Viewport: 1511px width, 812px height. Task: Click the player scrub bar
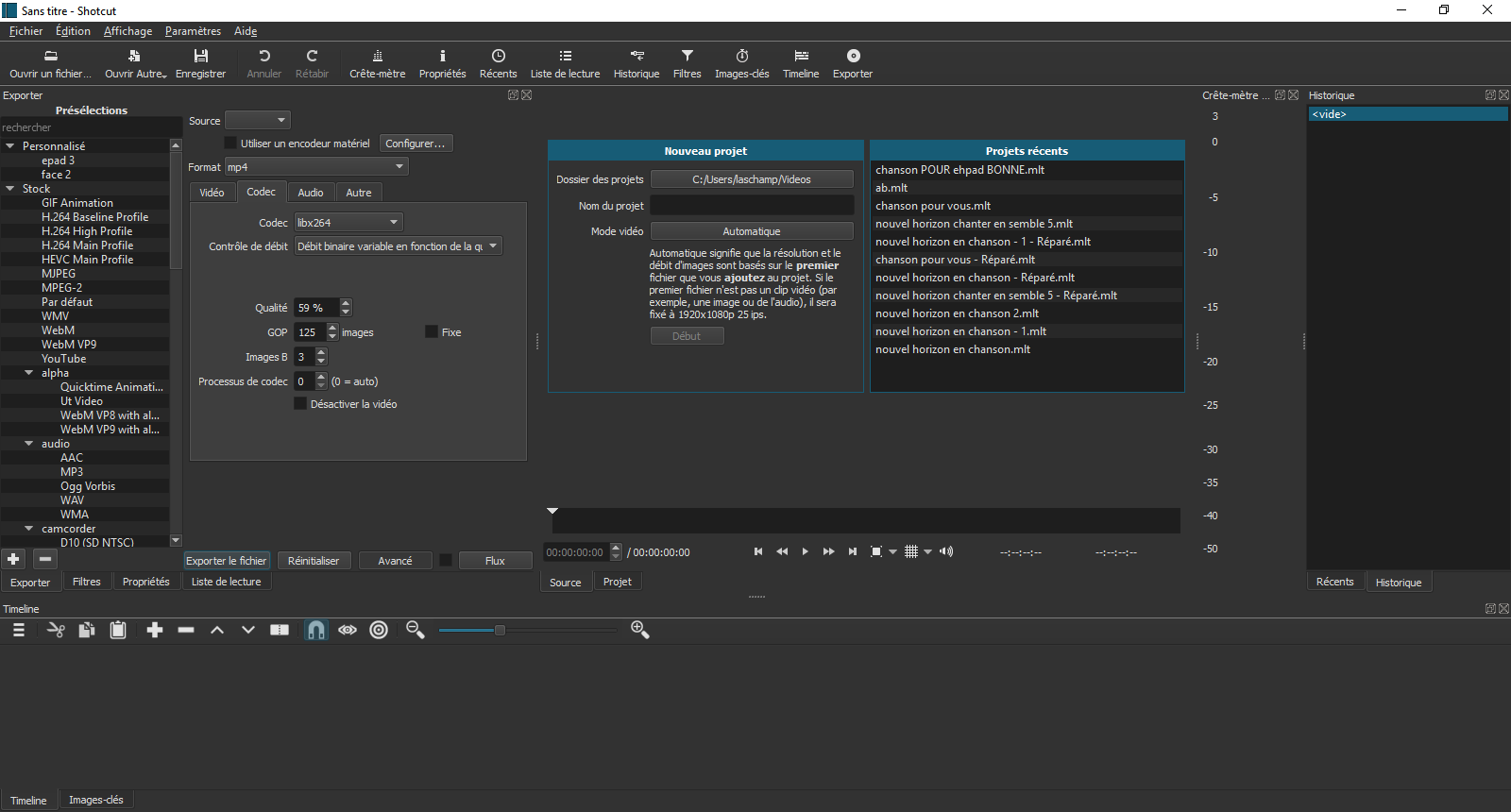866,520
